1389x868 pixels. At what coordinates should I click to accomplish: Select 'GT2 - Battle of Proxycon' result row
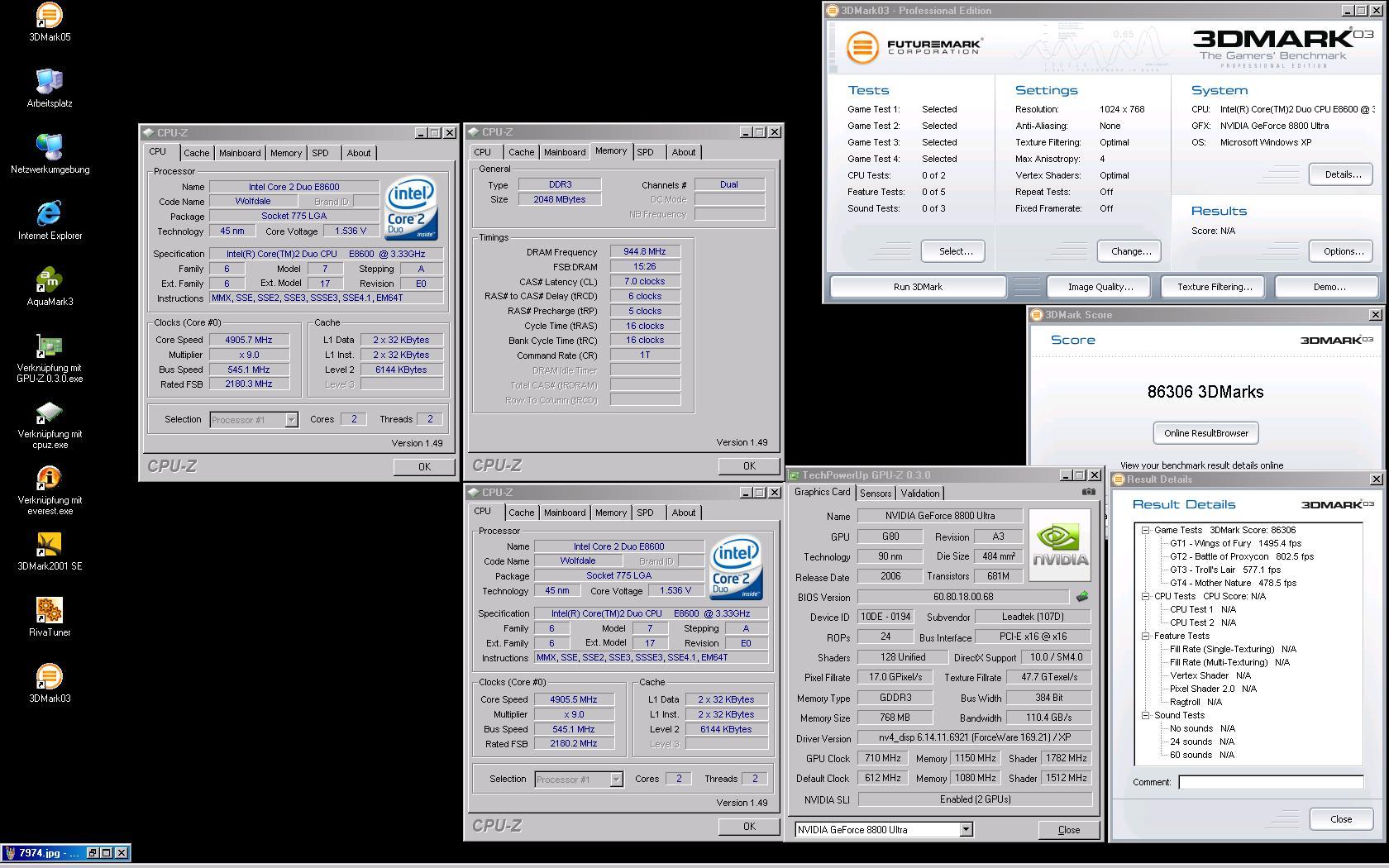(1242, 557)
